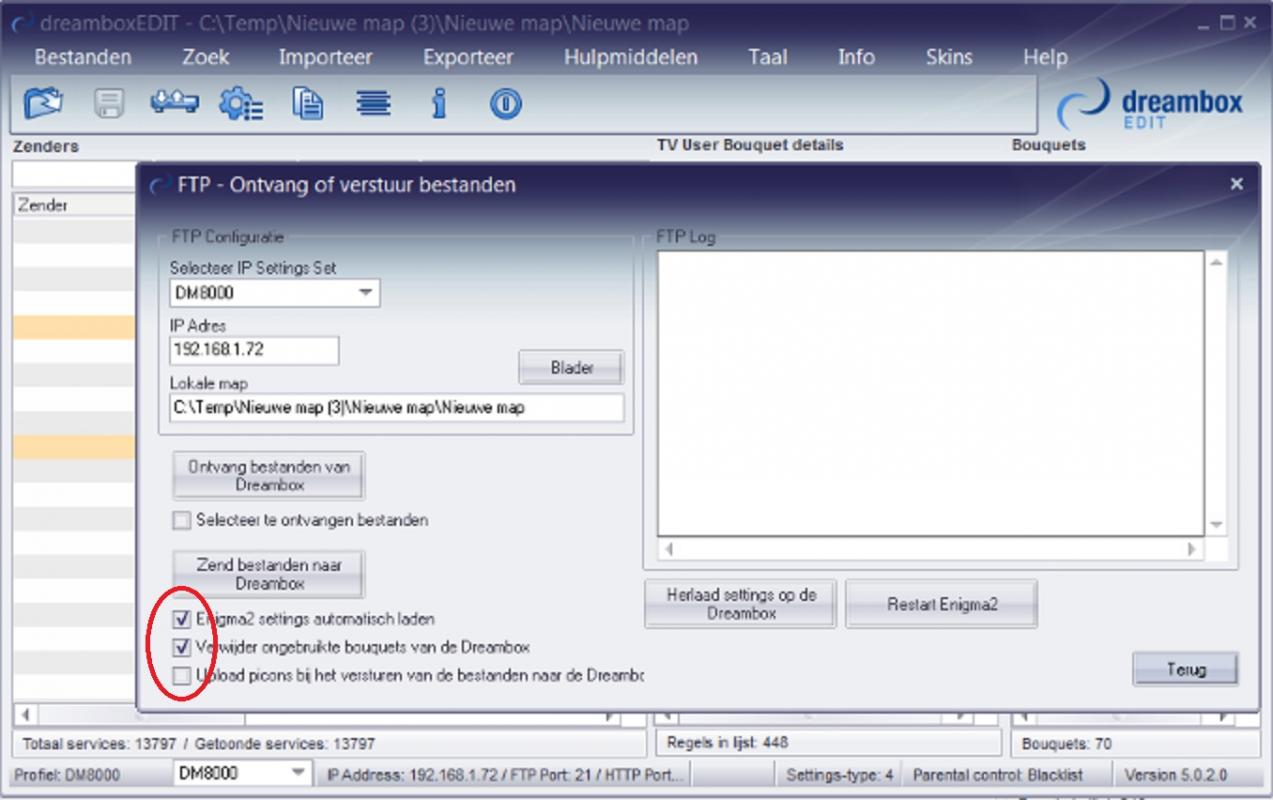
Task: Click the FTP dialog title icon
Action: pos(159,186)
